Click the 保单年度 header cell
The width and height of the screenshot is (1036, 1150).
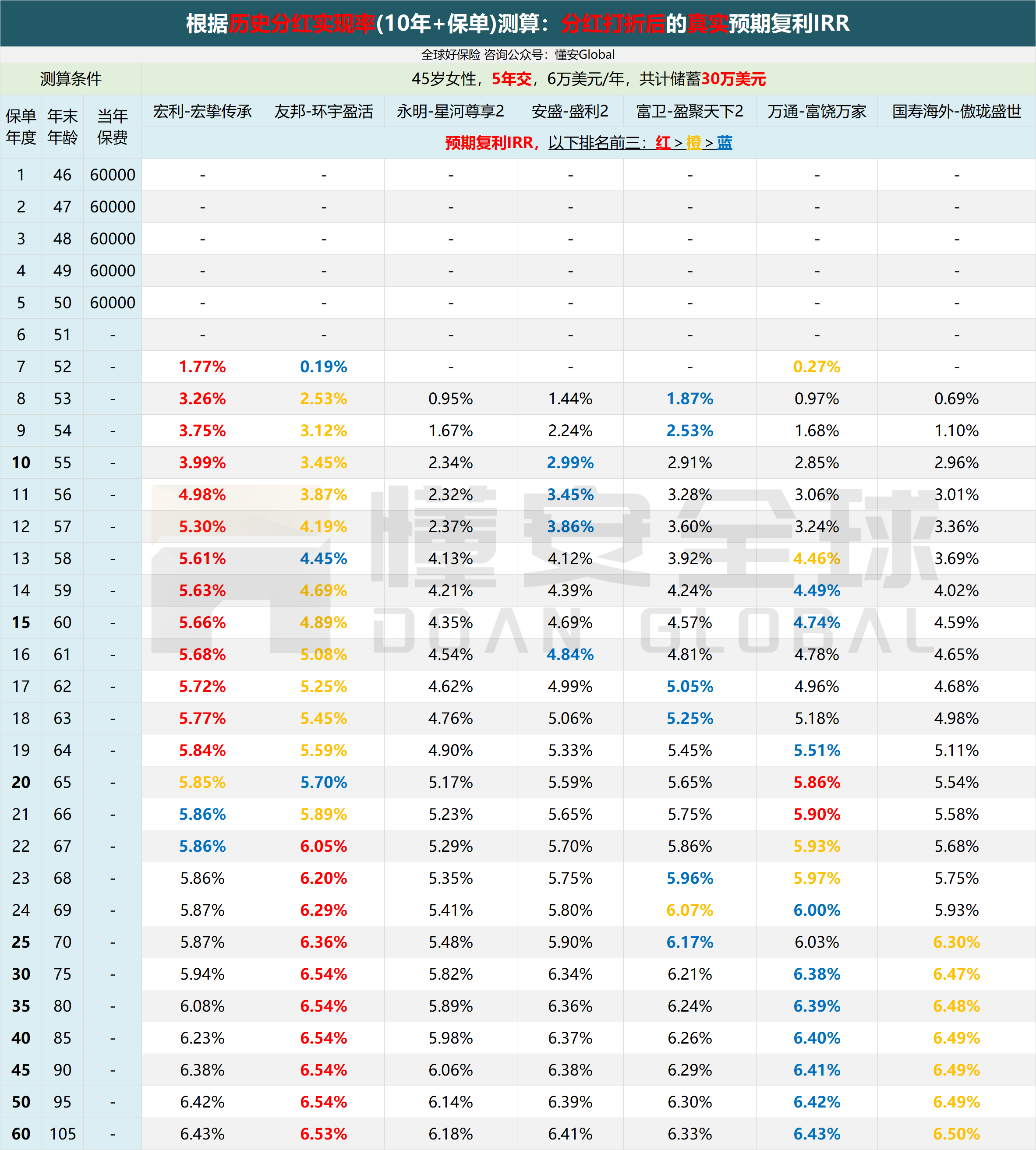click(21, 127)
